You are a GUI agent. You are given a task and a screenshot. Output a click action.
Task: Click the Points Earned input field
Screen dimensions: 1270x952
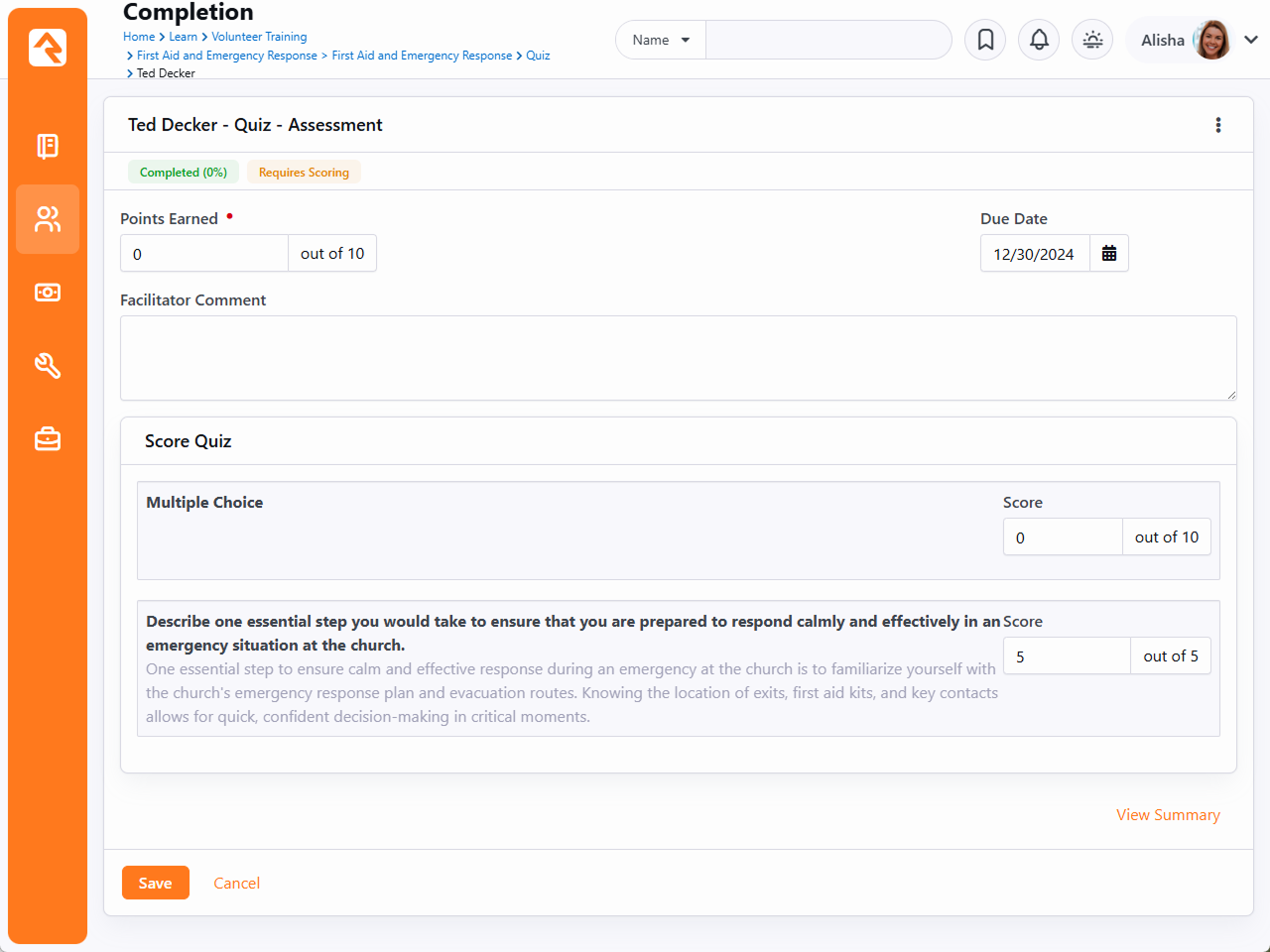tap(204, 254)
